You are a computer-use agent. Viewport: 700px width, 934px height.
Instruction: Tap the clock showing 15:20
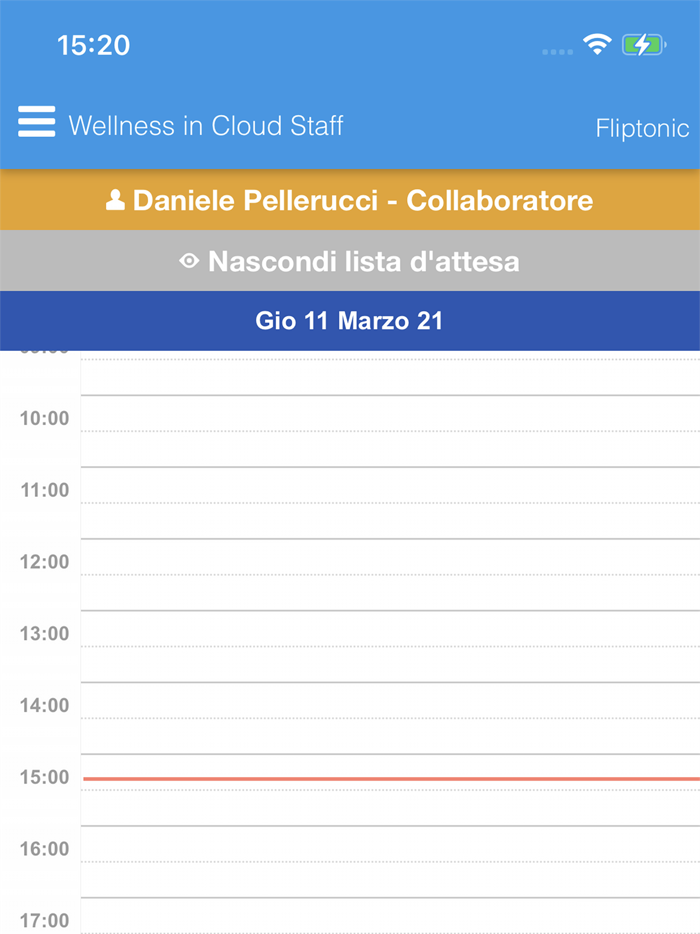(x=91, y=44)
